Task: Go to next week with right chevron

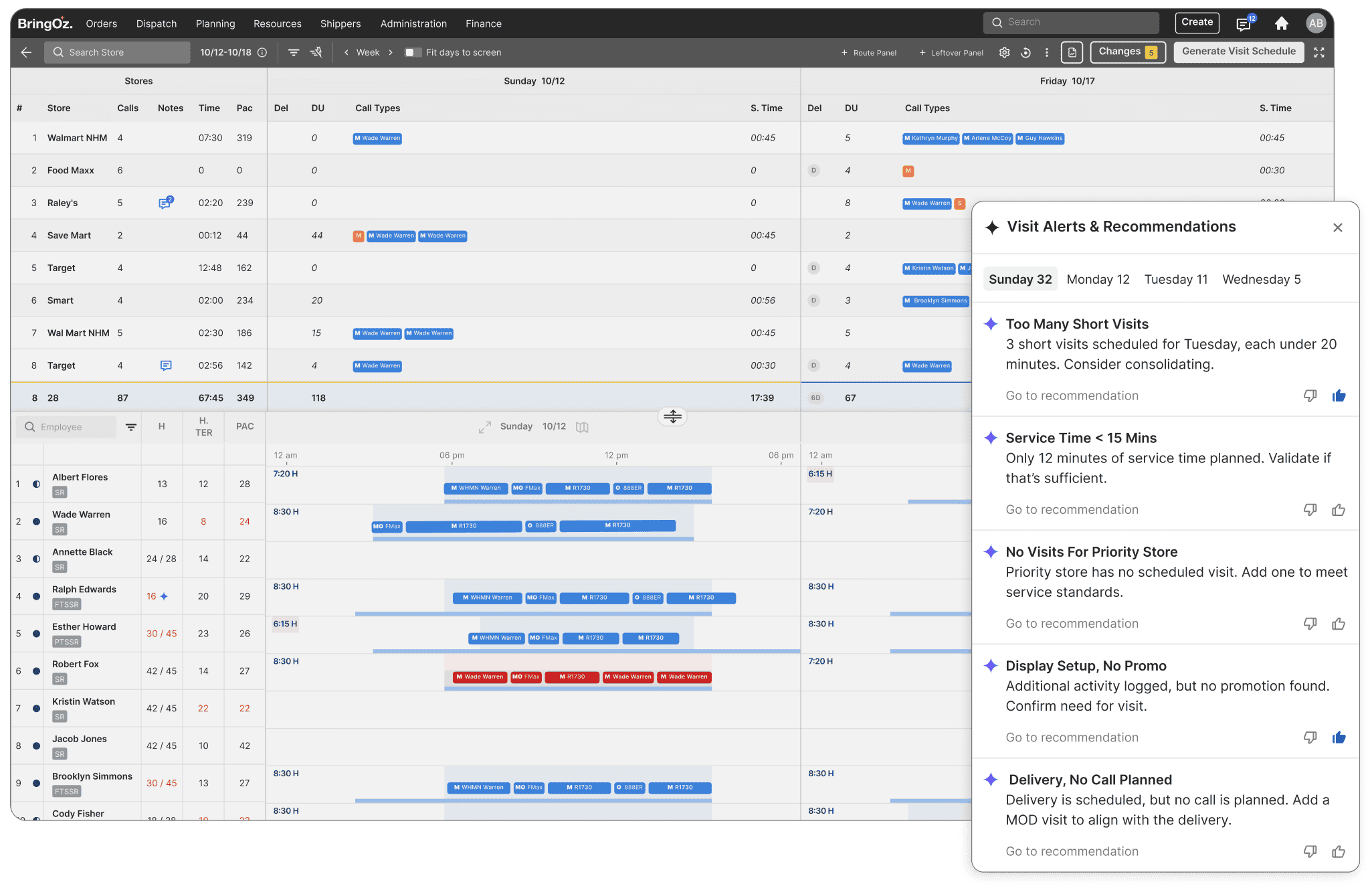Action: [391, 52]
